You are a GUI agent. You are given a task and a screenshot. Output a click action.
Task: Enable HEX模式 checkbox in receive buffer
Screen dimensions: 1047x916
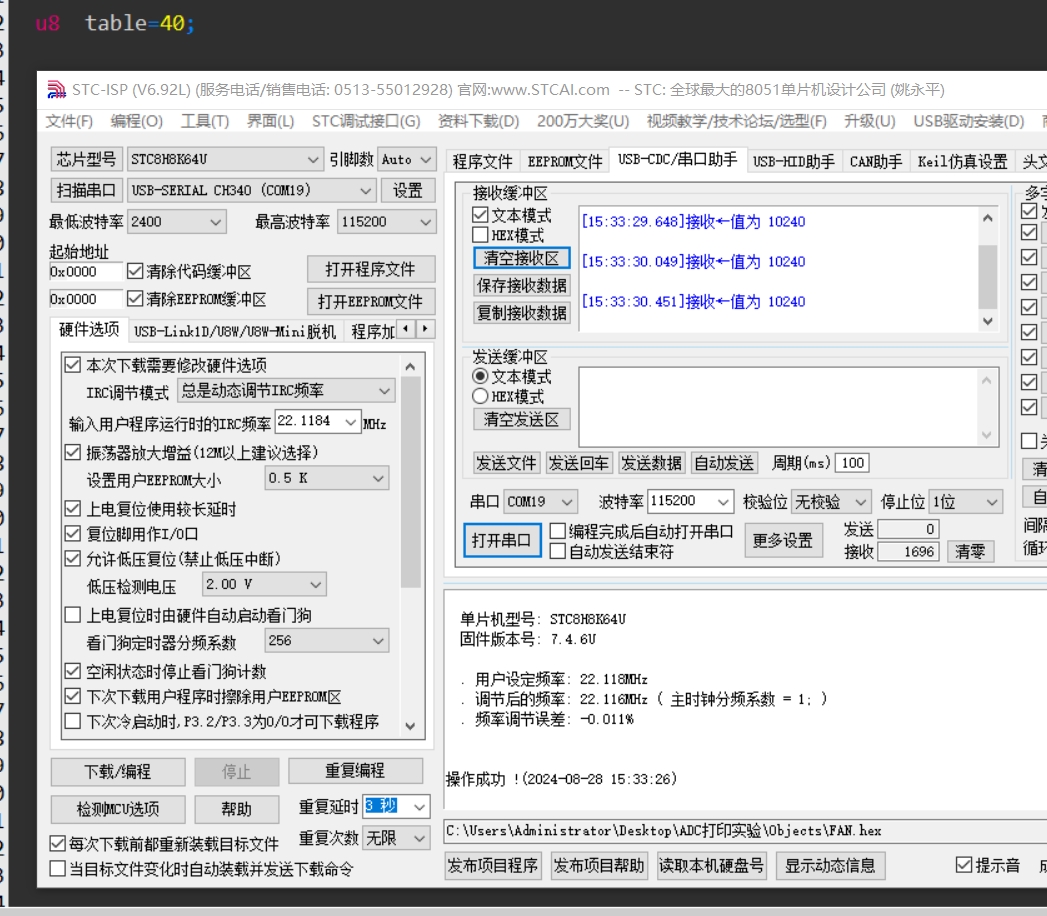(x=480, y=235)
